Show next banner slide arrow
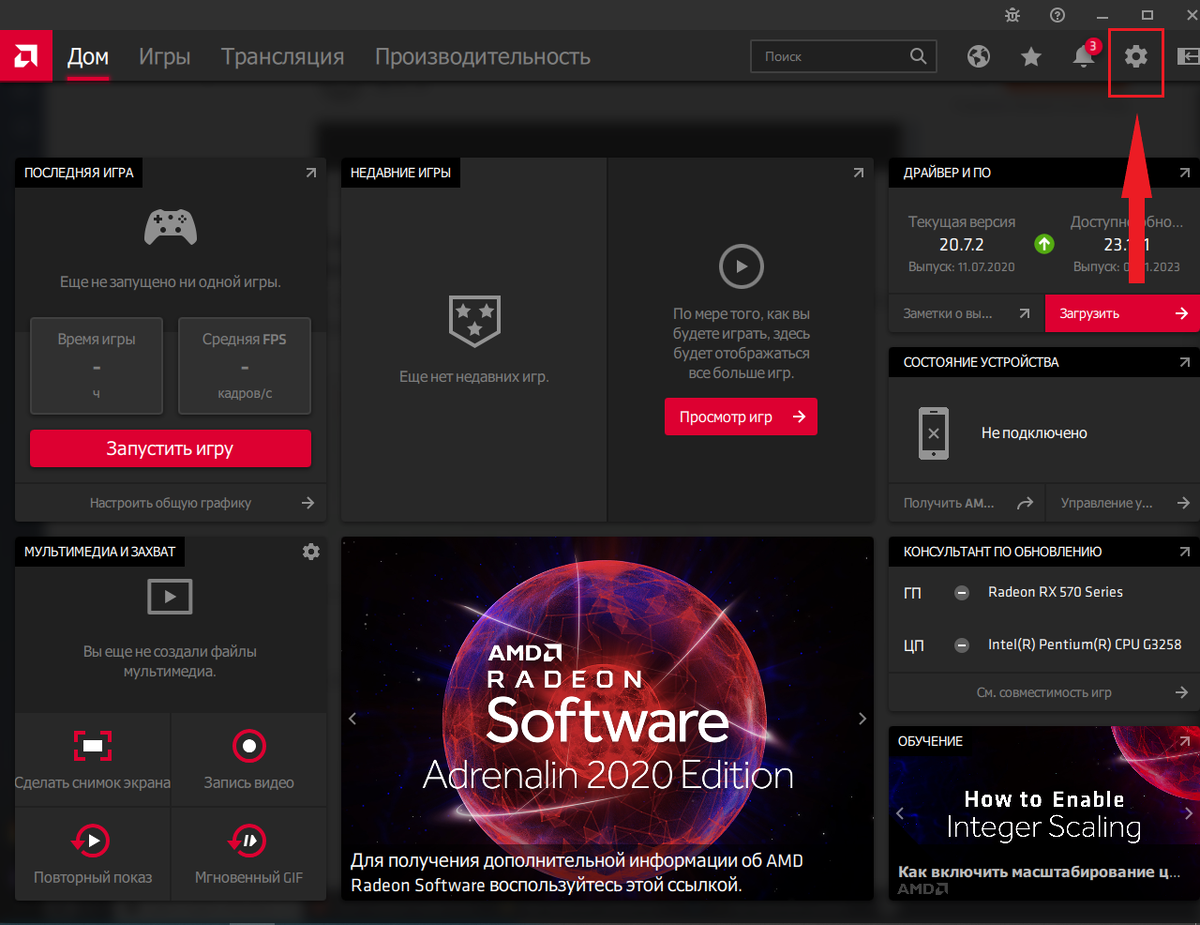1200x925 pixels. pos(863,718)
